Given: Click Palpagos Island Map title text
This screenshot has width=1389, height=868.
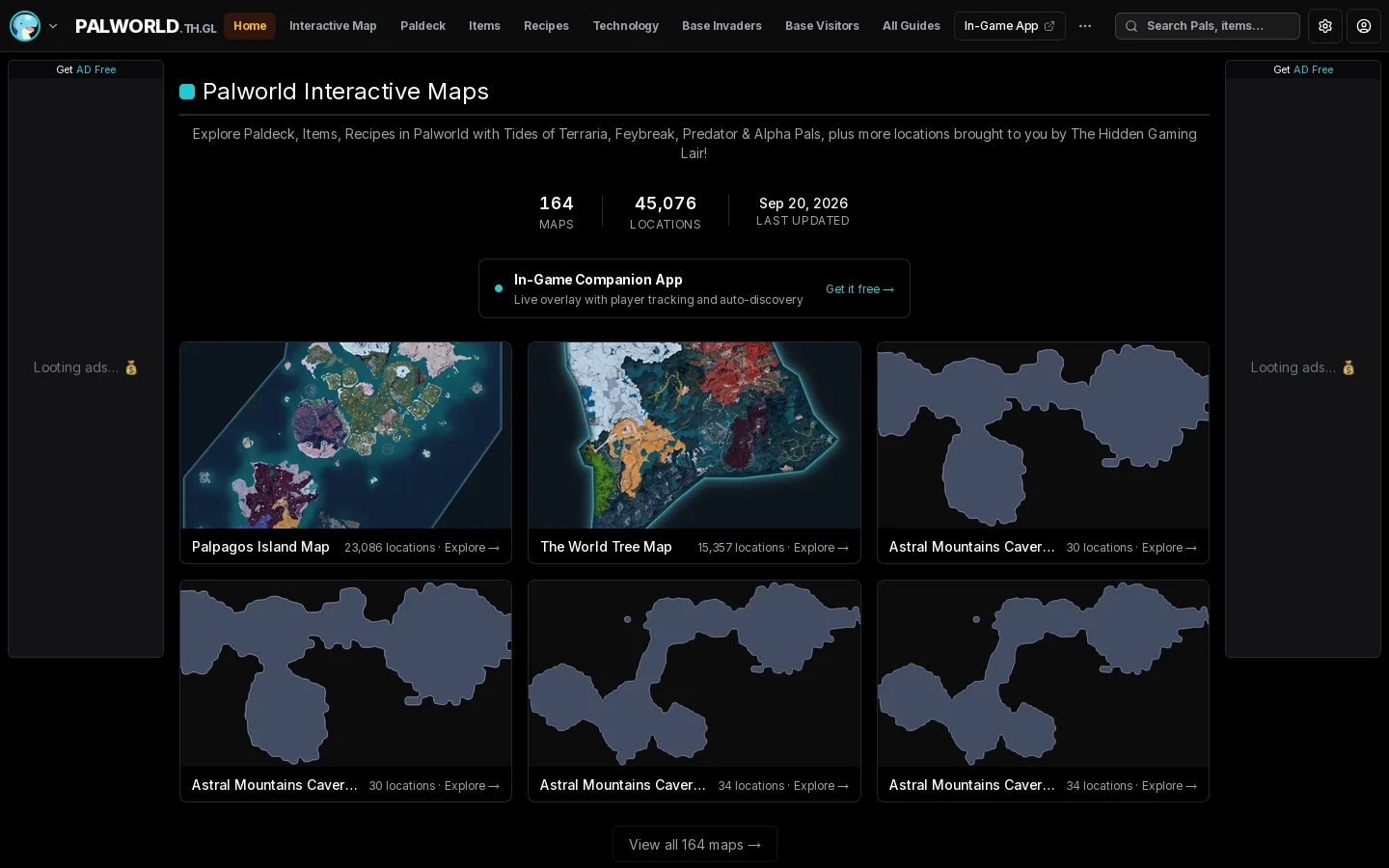Looking at the screenshot, I should [260, 547].
